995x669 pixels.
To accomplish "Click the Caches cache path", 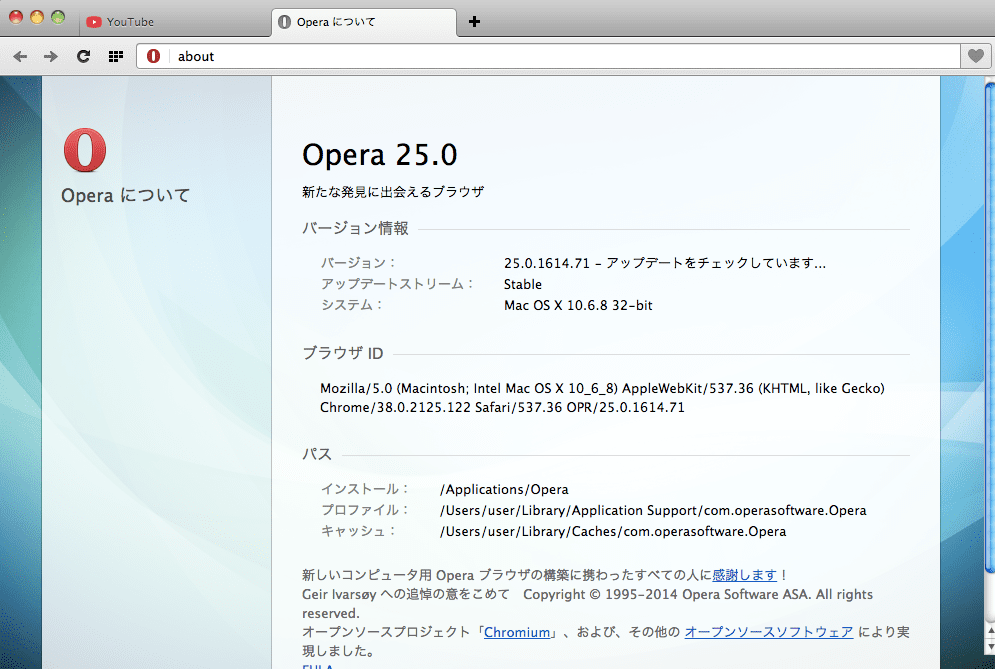I will 613,532.
